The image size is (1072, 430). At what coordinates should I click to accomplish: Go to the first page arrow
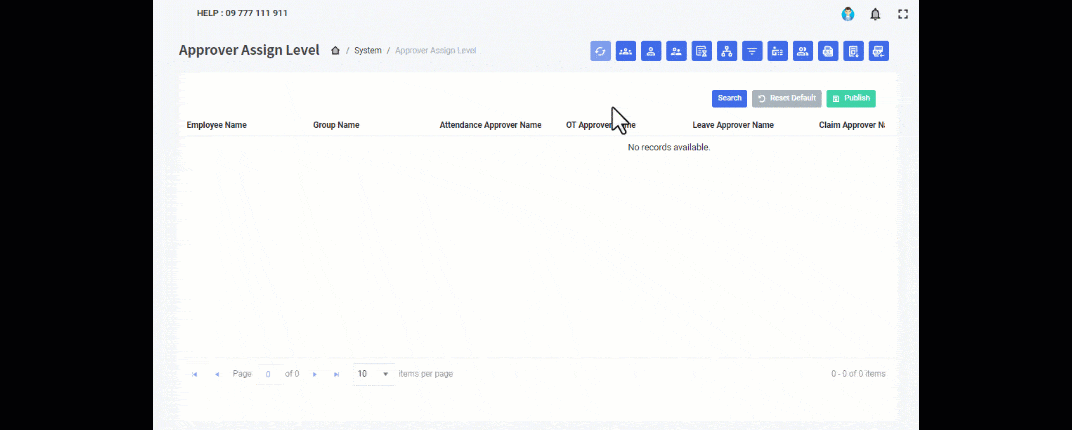[195, 374]
